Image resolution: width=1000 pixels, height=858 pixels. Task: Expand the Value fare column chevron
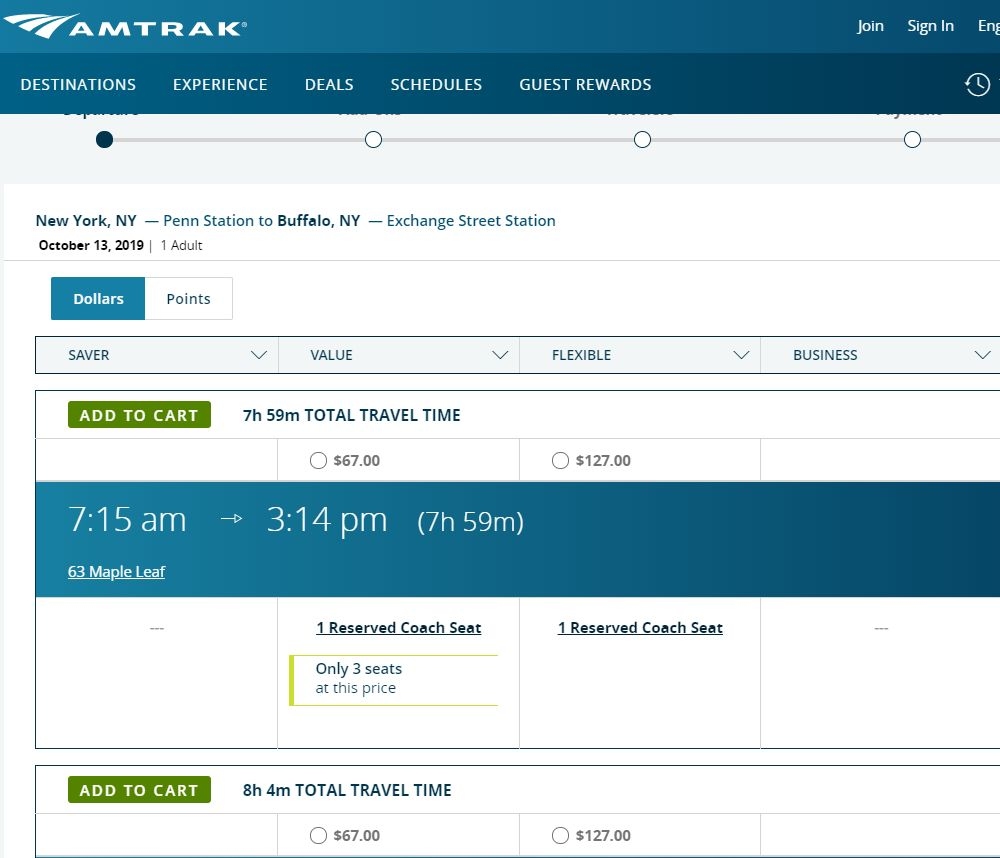coord(500,355)
